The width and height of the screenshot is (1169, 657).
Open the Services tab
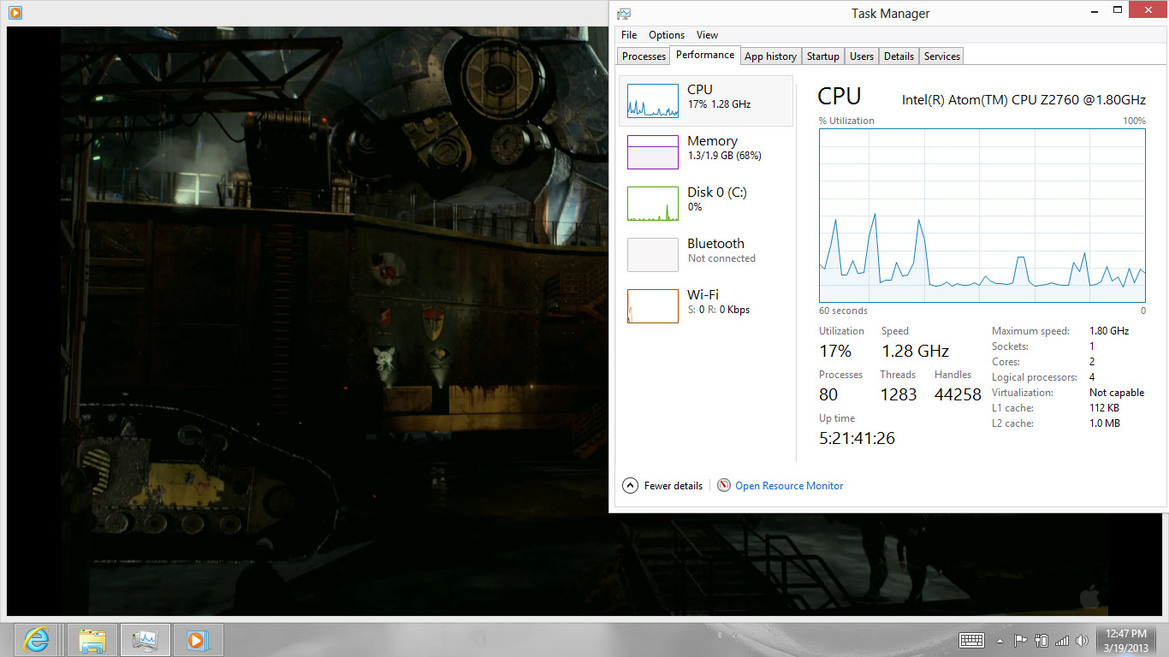point(942,56)
